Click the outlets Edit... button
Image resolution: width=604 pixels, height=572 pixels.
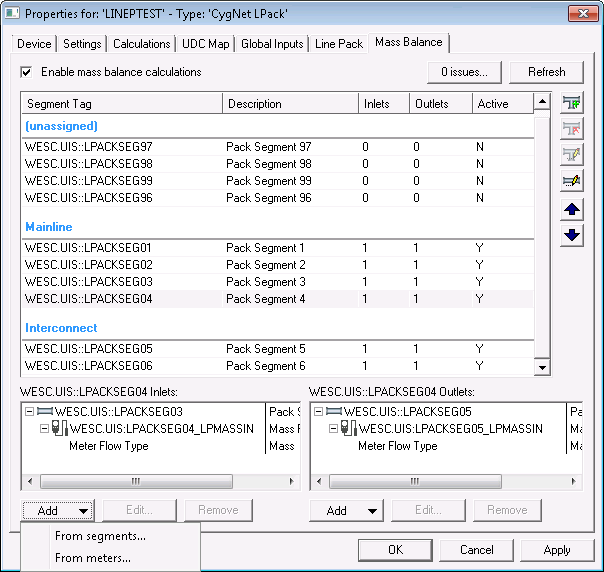pyautogui.click(x=428, y=510)
